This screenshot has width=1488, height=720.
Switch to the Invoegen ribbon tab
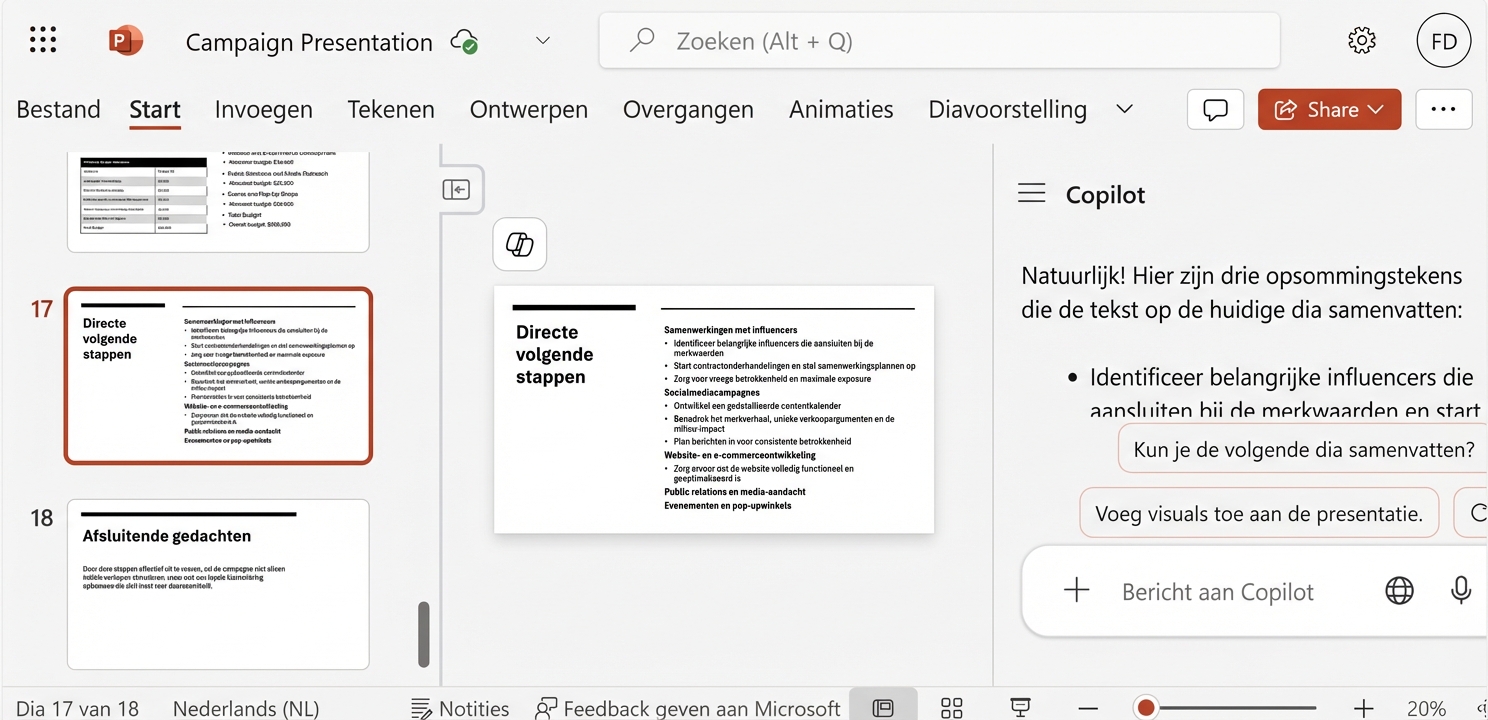263,109
